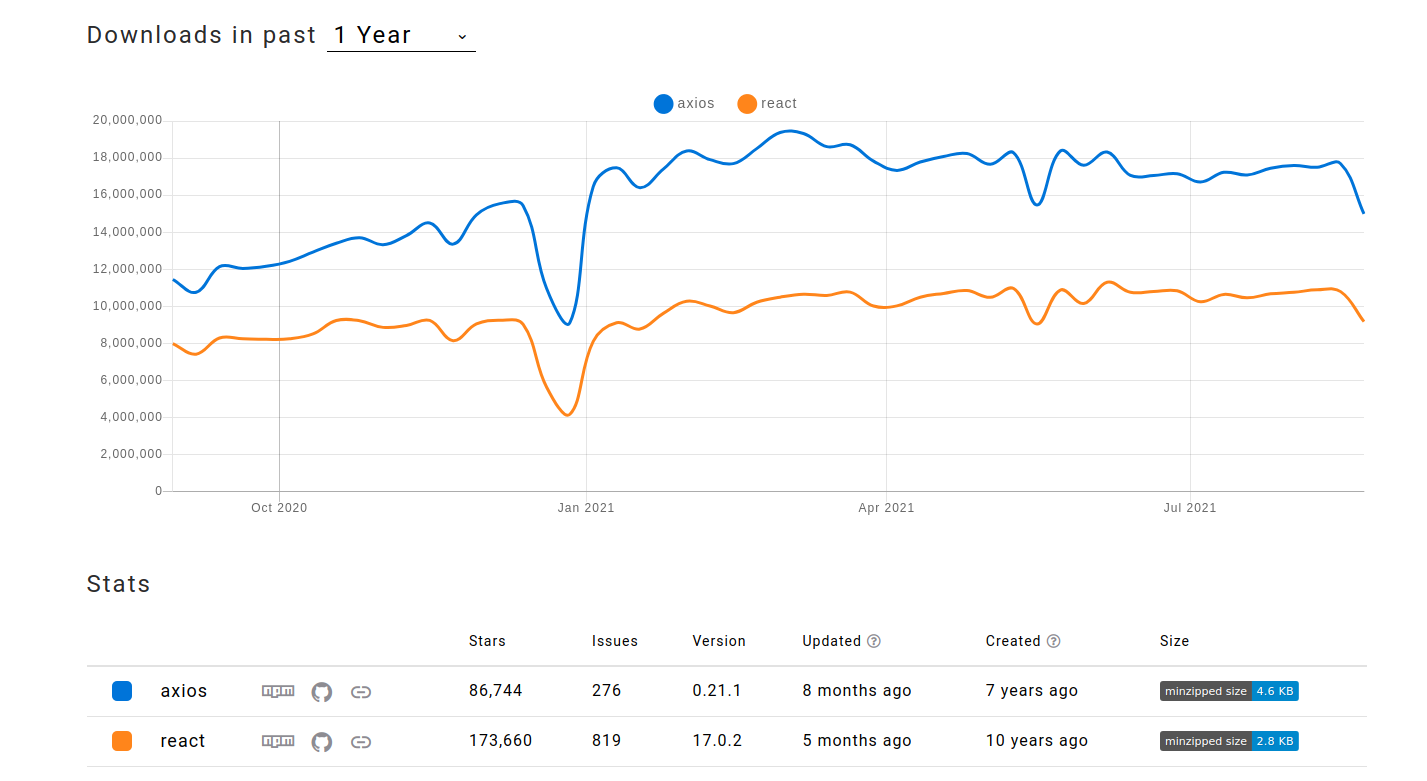Select axios stars value 86,744
Screen dimensions: 1427x781
coord(496,691)
